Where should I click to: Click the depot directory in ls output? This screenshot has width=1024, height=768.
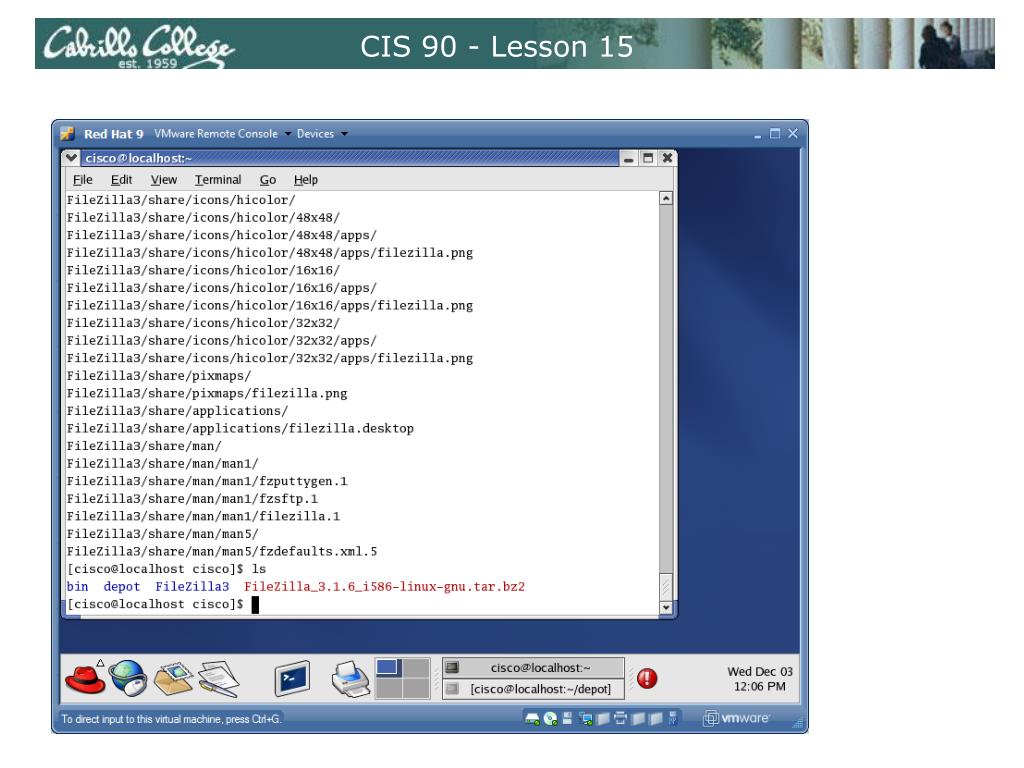point(121,586)
